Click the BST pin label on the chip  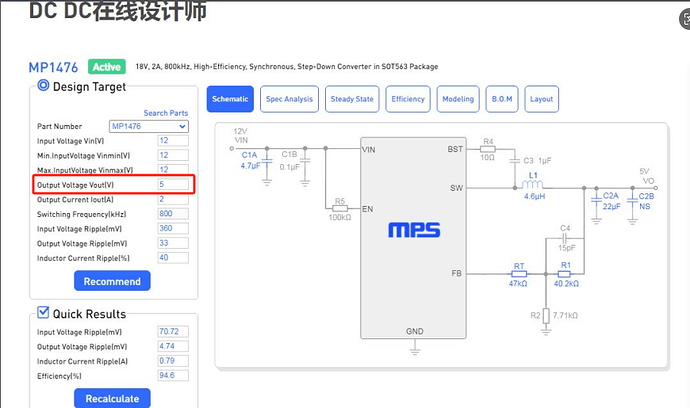click(x=455, y=149)
